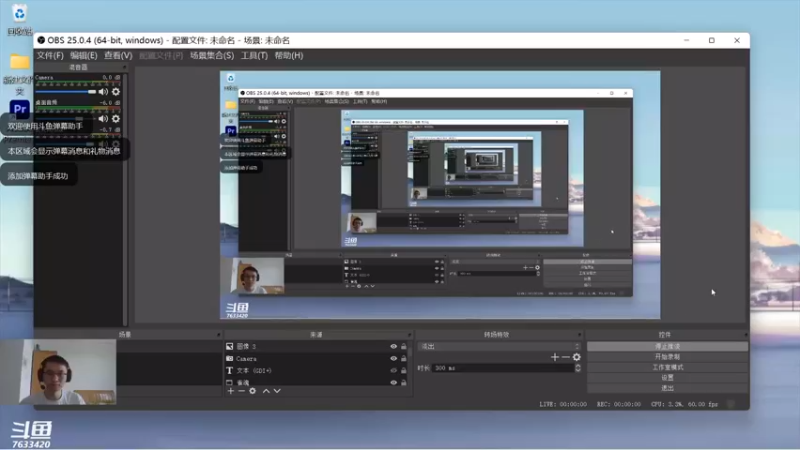Lock the 图像 3 source
Viewport: 800px width, 450px height.
404,346
